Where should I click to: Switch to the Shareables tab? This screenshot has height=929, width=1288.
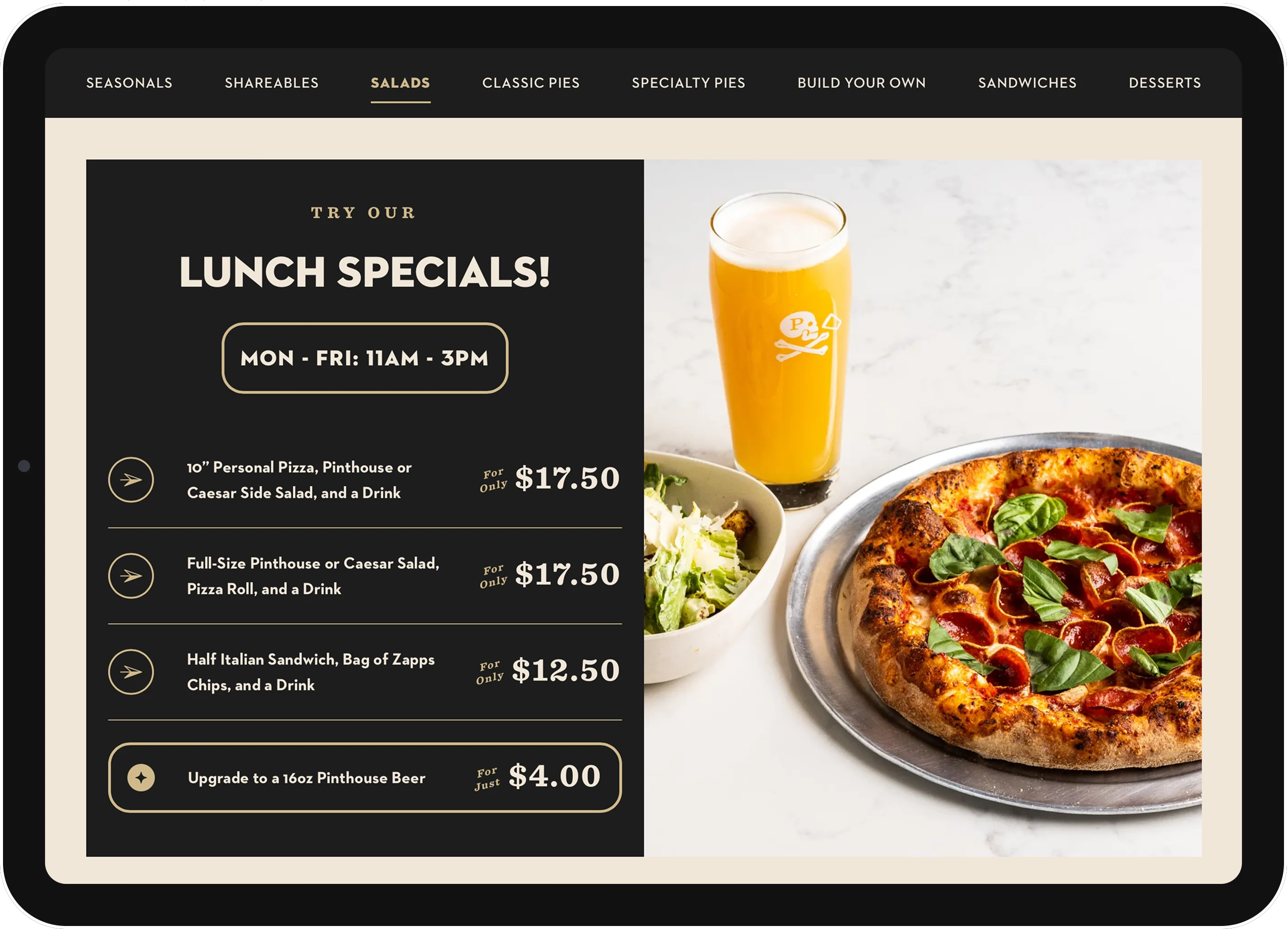tap(272, 83)
